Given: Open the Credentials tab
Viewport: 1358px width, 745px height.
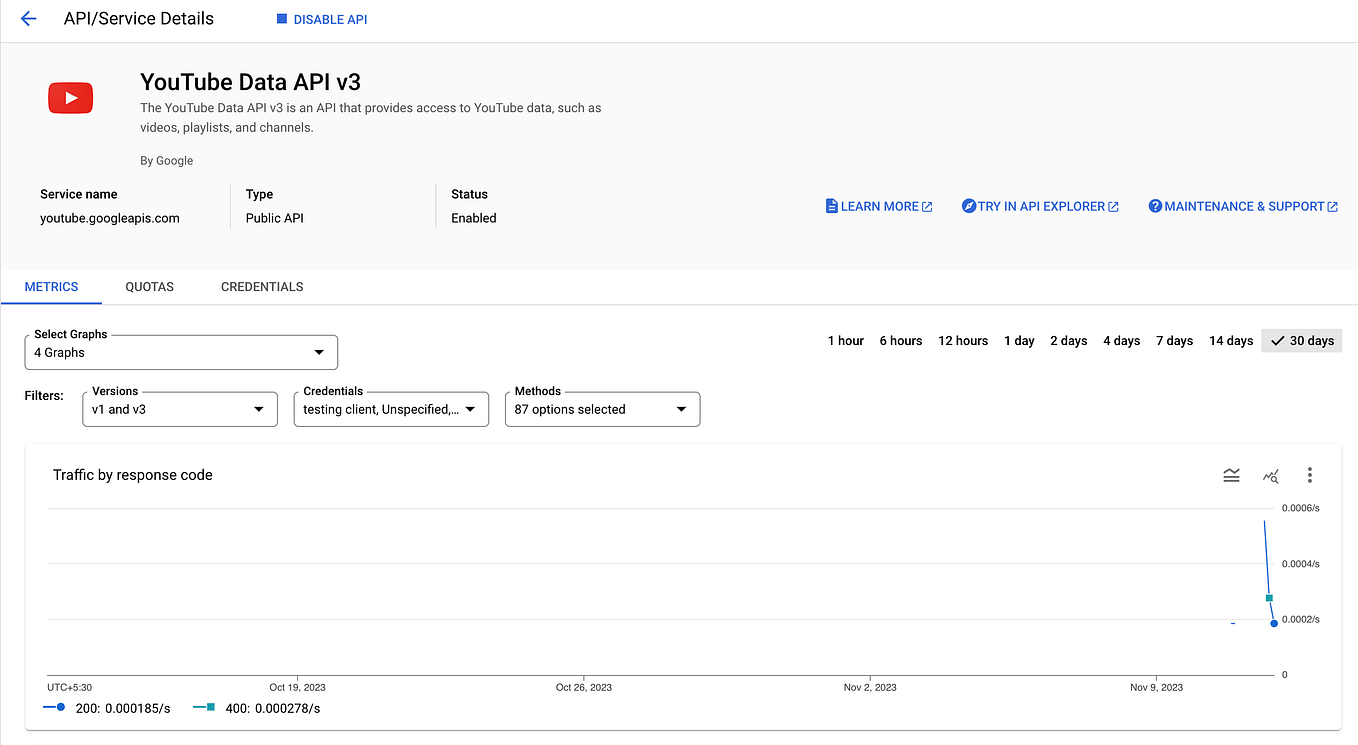Looking at the screenshot, I should pos(262,287).
